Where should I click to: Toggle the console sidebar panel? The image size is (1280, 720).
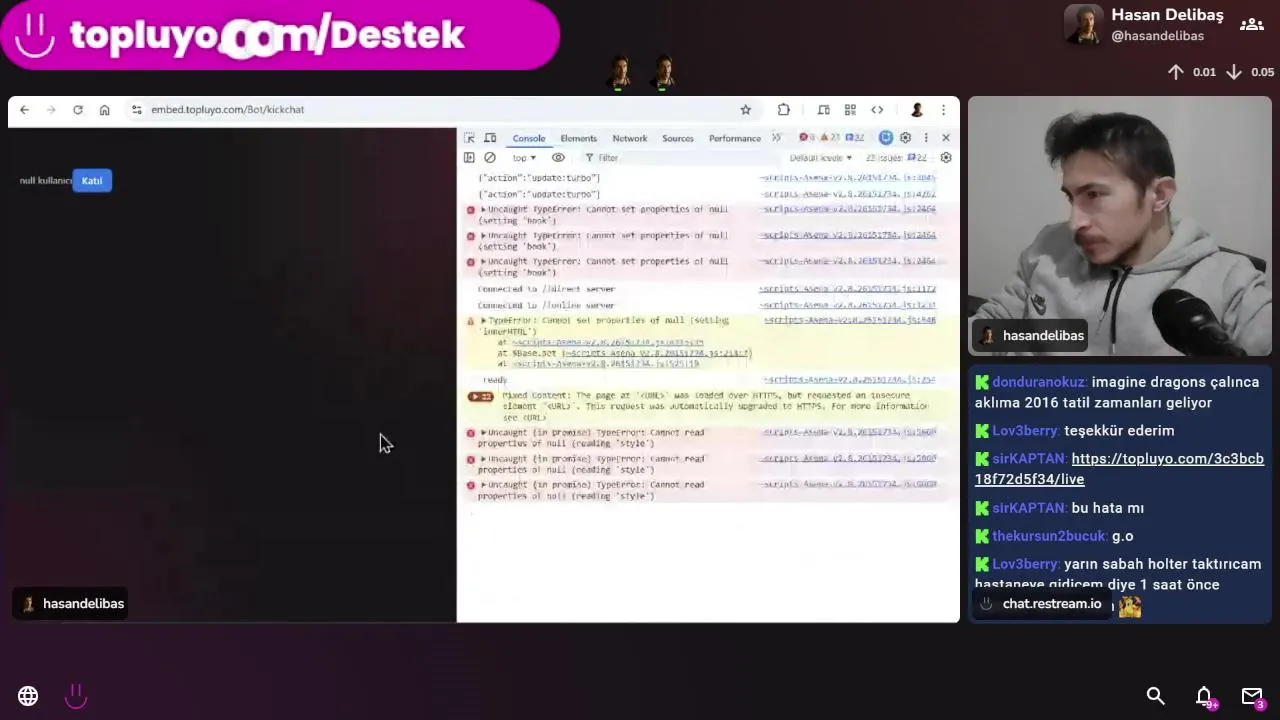tap(469, 158)
